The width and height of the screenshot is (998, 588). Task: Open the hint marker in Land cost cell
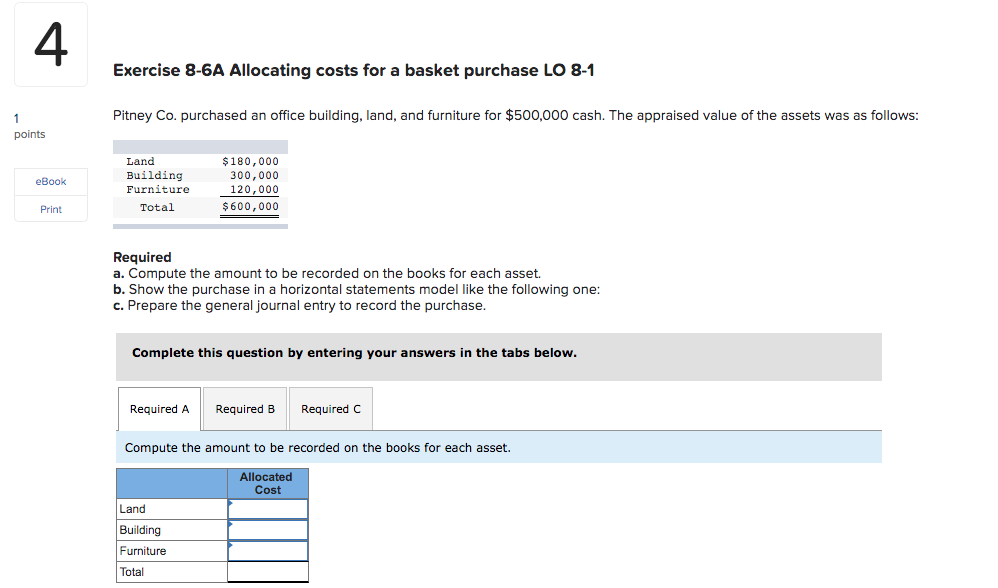233,505
